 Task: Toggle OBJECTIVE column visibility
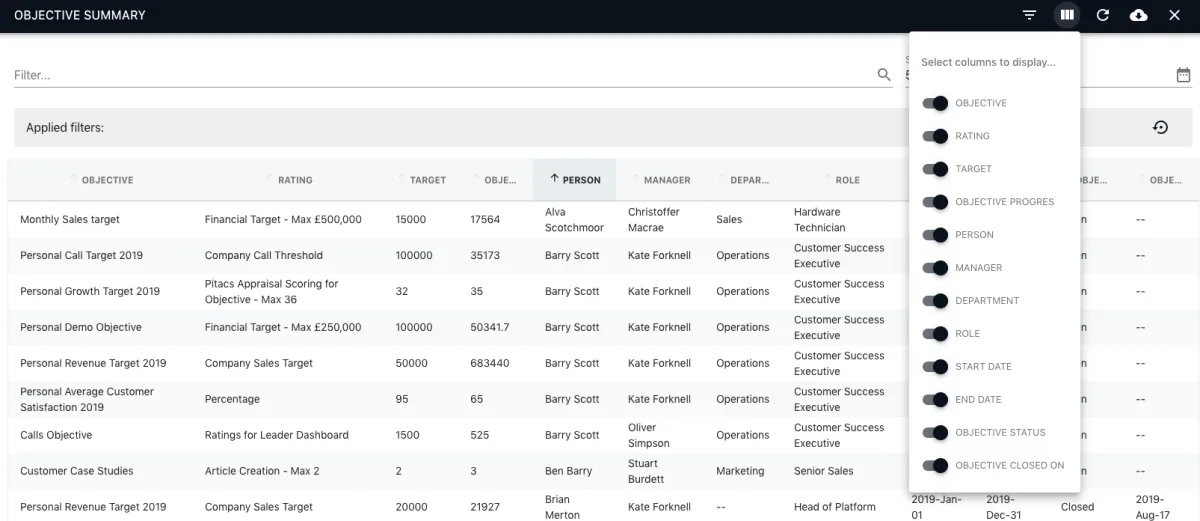tap(935, 103)
